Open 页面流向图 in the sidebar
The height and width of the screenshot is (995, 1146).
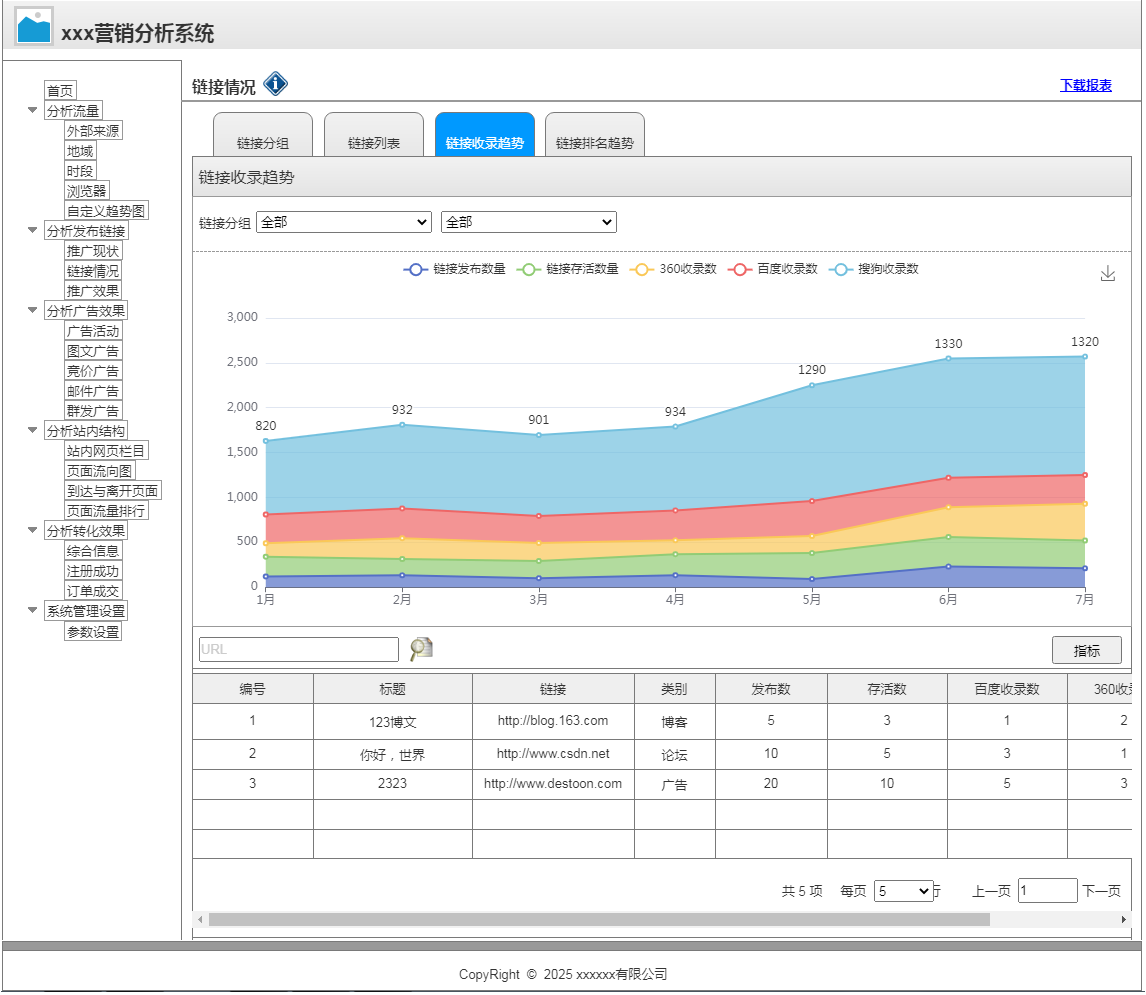[x=100, y=471]
